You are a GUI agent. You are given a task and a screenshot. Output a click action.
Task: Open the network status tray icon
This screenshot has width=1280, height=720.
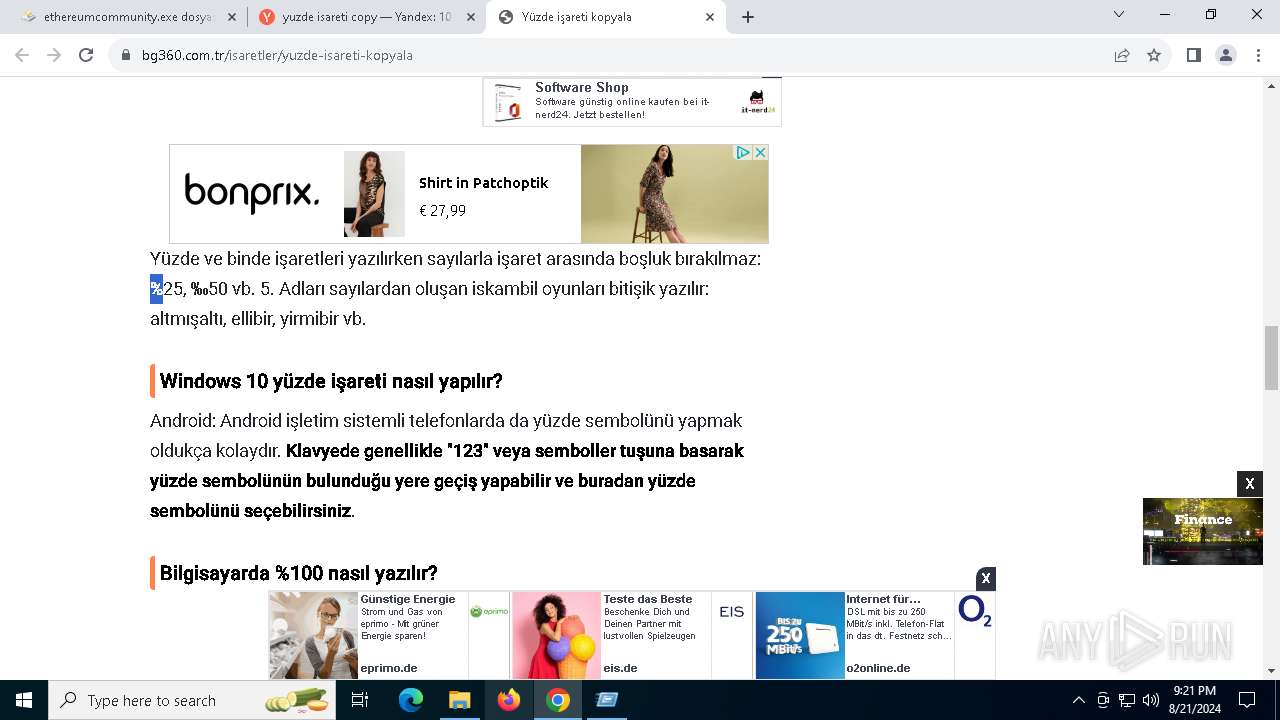pyautogui.click(x=1127, y=700)
